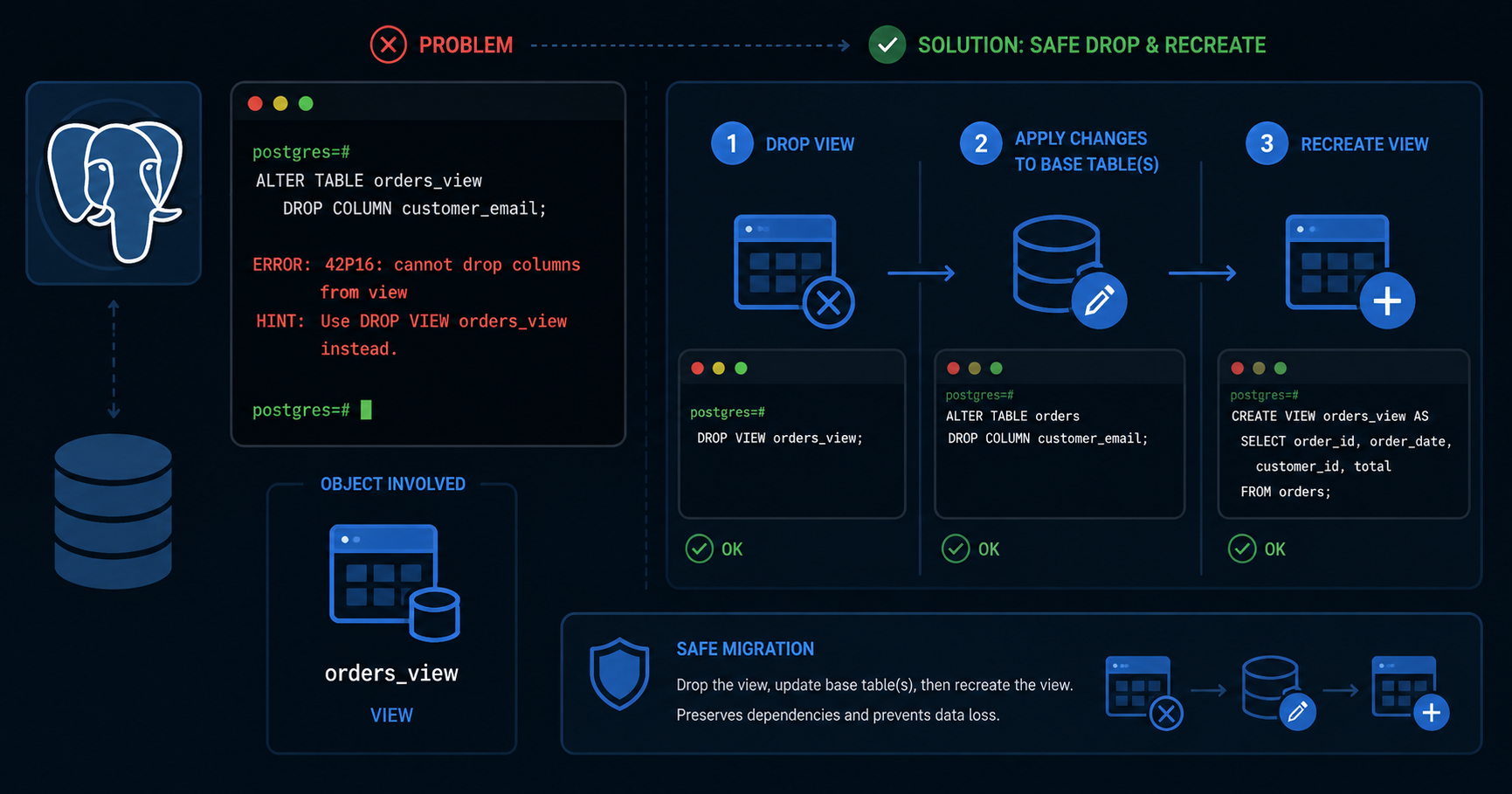Click the "SELECT order_id, order_date," line

1346,442
